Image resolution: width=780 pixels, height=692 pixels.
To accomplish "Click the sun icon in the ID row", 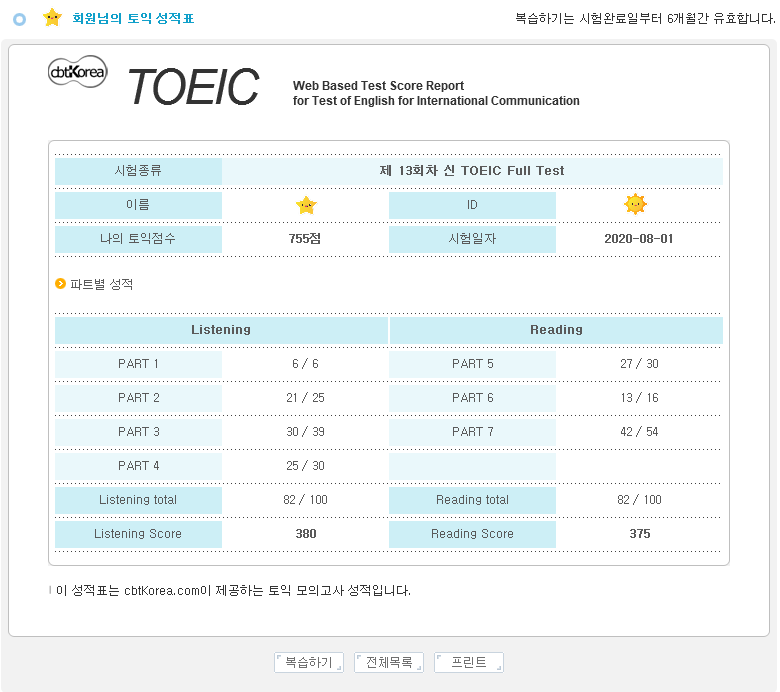I will [635, 204].
